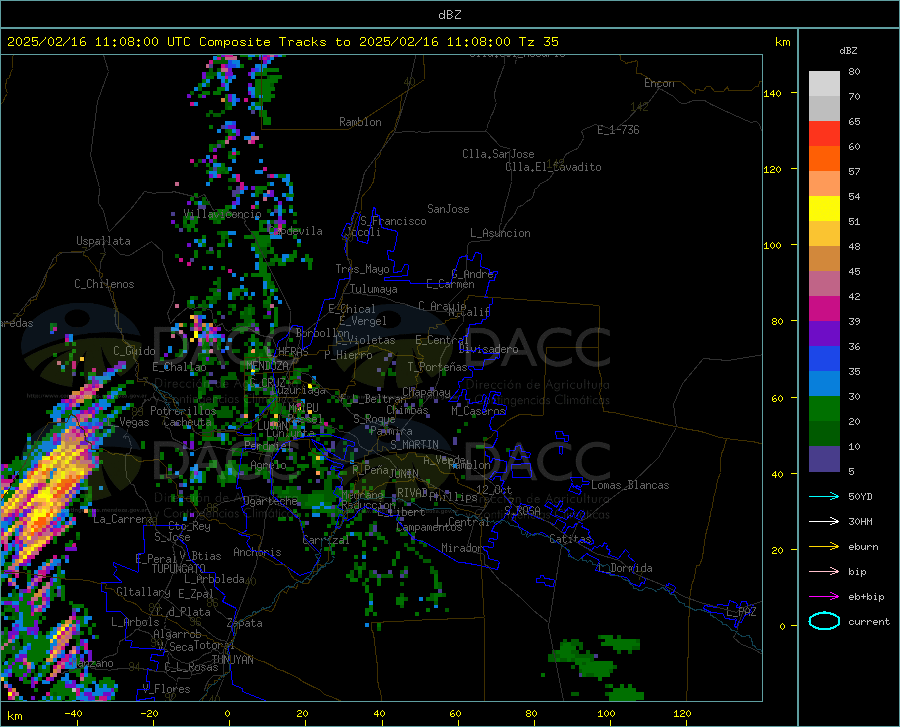This screenshot has height=727, width=900.
Task: Click the 'dBZ' title in top bar
Action: [x=449, y=15]
